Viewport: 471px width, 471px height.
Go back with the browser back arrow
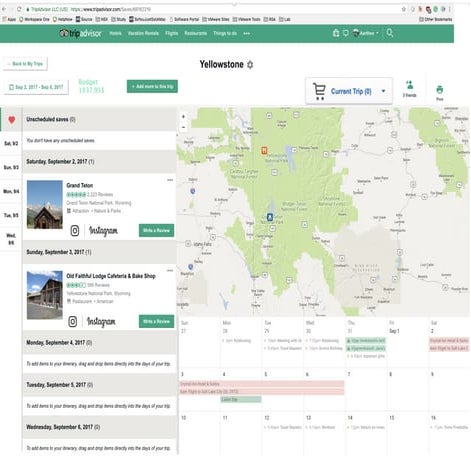tap(4, 9)
